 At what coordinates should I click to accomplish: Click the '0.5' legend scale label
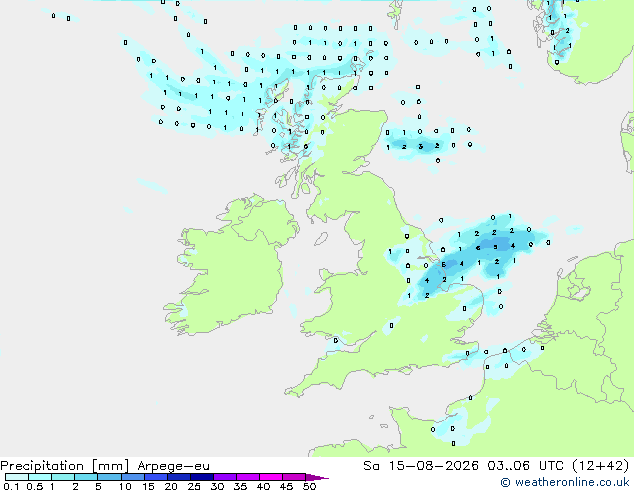[x=34, y=486]
